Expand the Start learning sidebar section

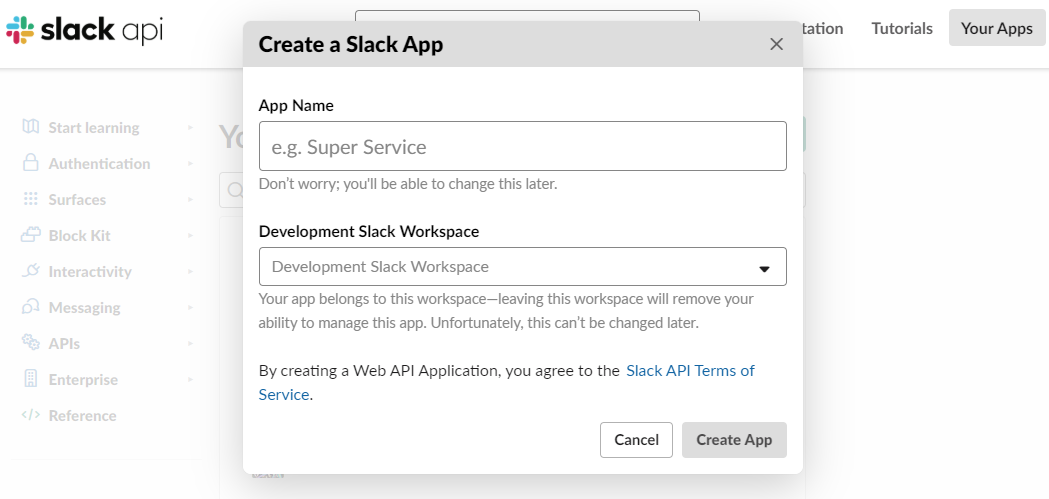190,128
